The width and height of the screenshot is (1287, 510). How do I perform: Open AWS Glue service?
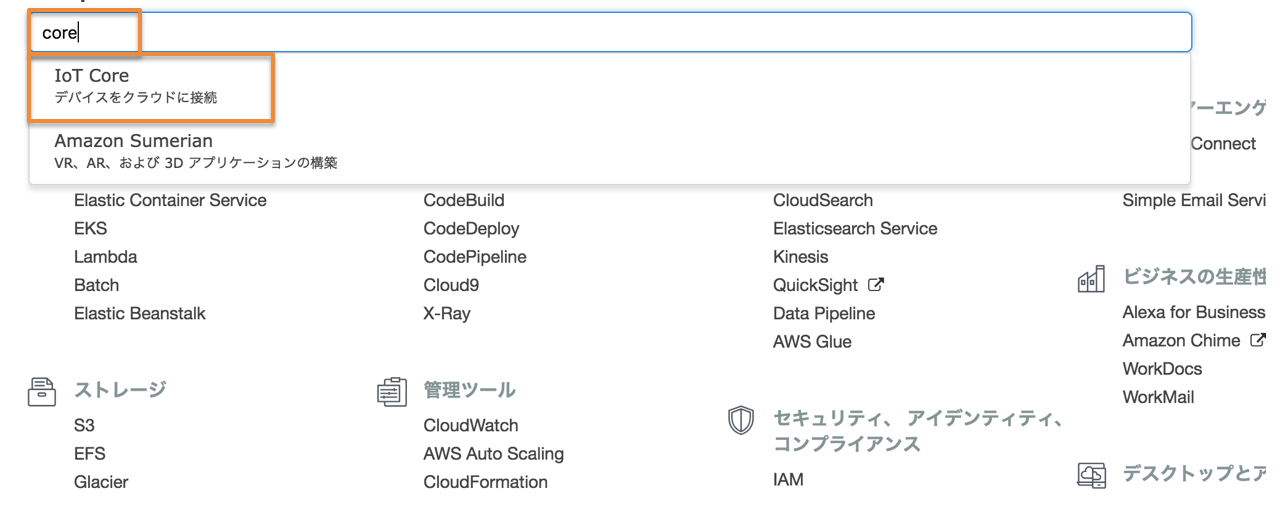click(812, 341)
